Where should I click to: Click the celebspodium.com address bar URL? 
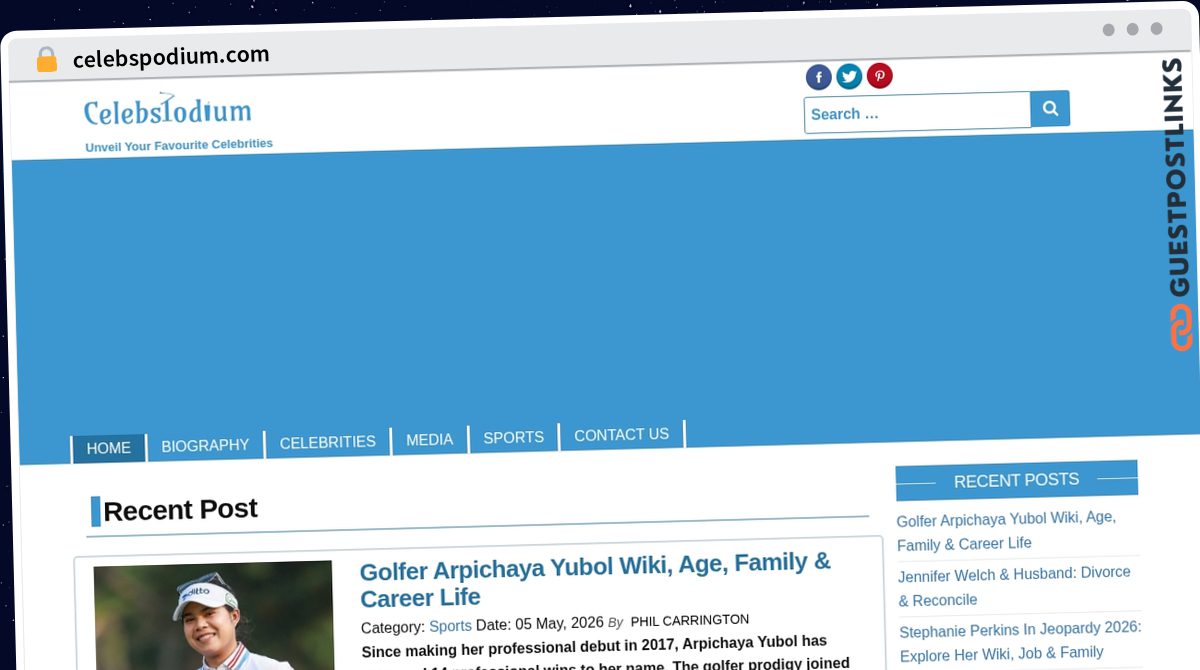(x=171, y=57)
